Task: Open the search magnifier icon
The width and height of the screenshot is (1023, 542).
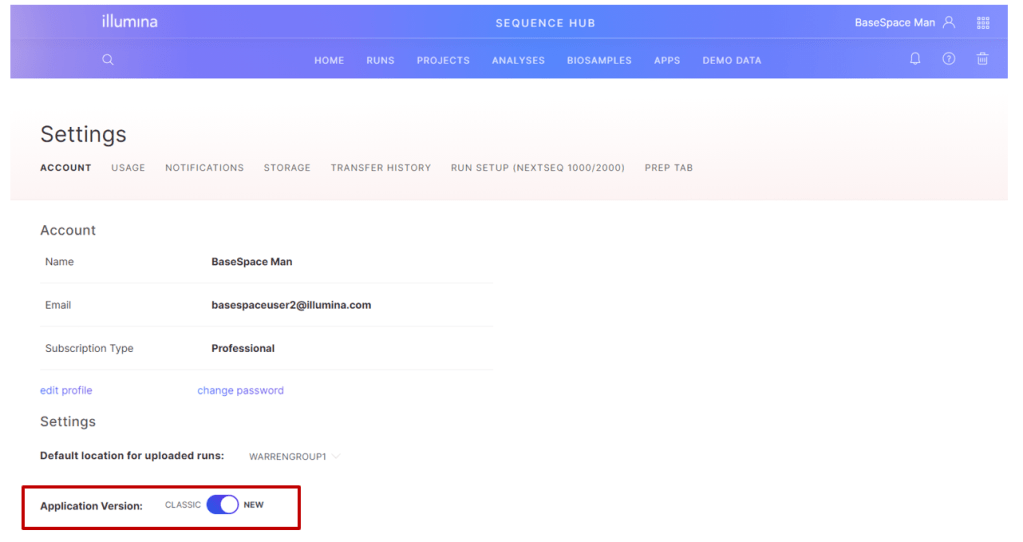Action: click(108, 59)
